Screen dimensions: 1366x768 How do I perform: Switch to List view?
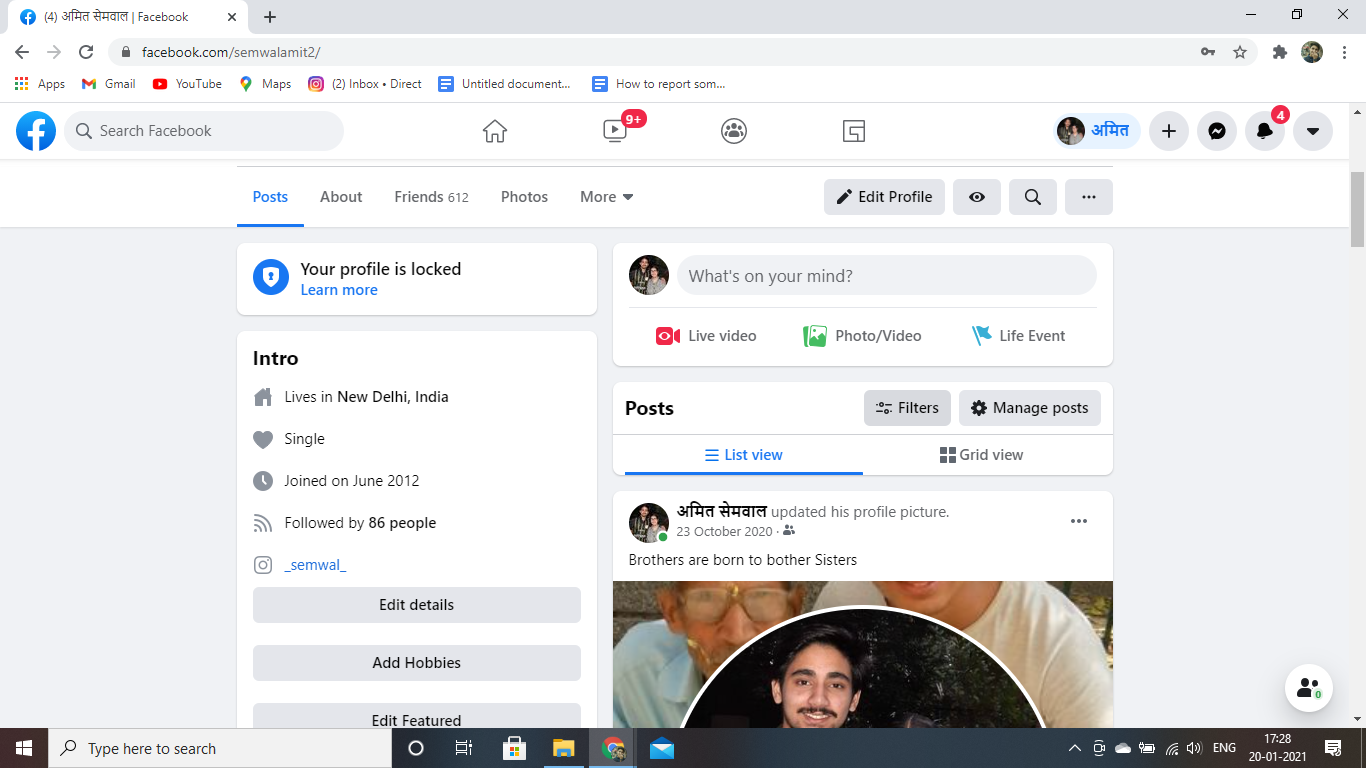744,455
